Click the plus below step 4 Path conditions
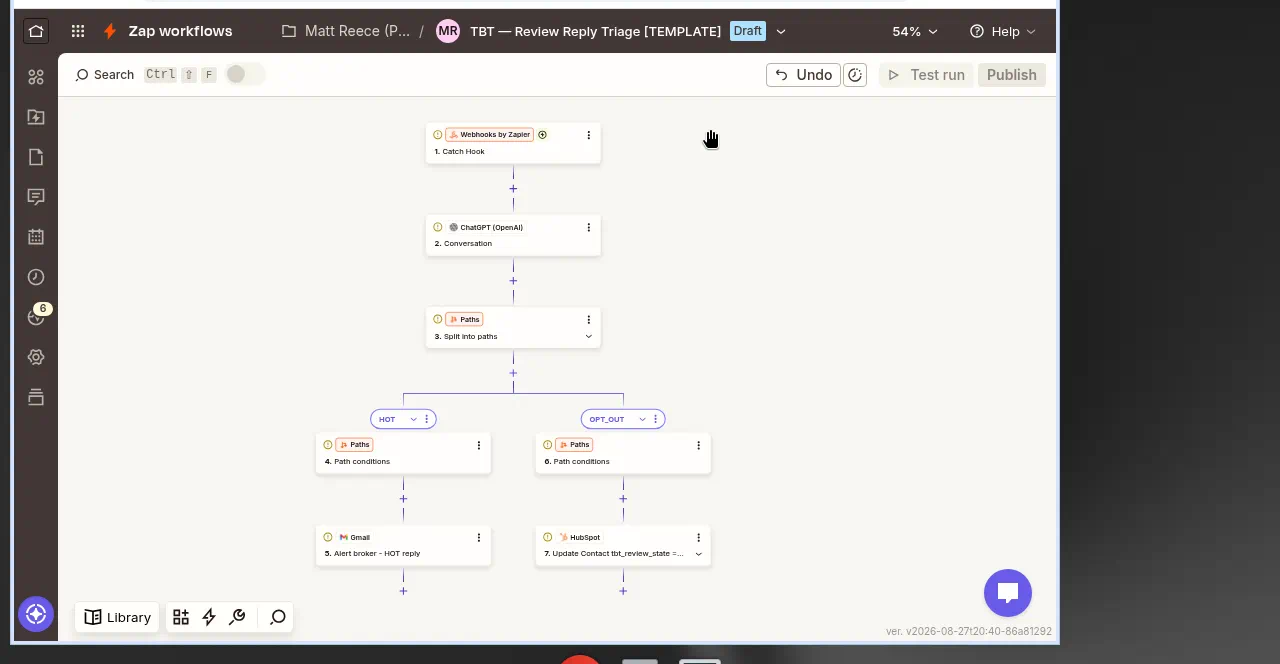The width and height of the screenshot is (1280, 664). coord(403,498)
